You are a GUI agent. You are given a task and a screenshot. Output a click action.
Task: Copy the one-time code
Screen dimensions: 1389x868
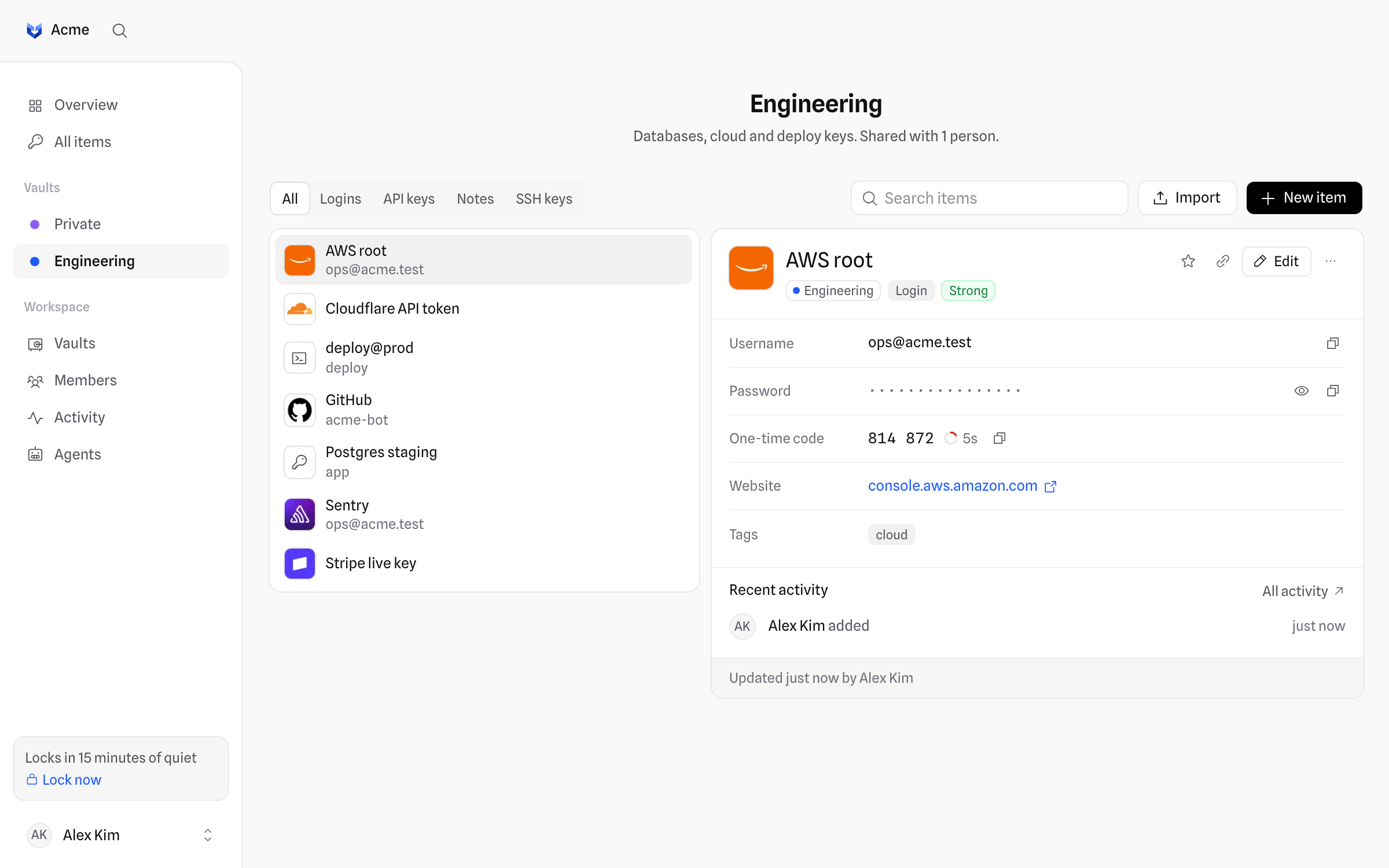tap(1000, 438)
